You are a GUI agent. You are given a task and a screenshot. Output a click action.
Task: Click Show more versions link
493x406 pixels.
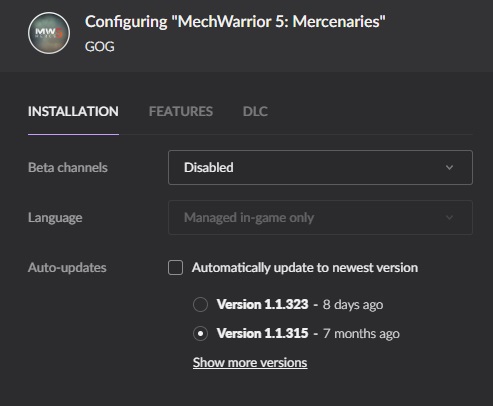coord(250,363)
